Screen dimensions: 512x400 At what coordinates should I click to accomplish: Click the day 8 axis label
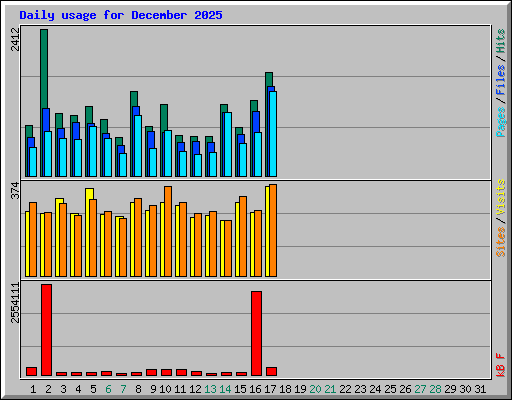[138, 389]
